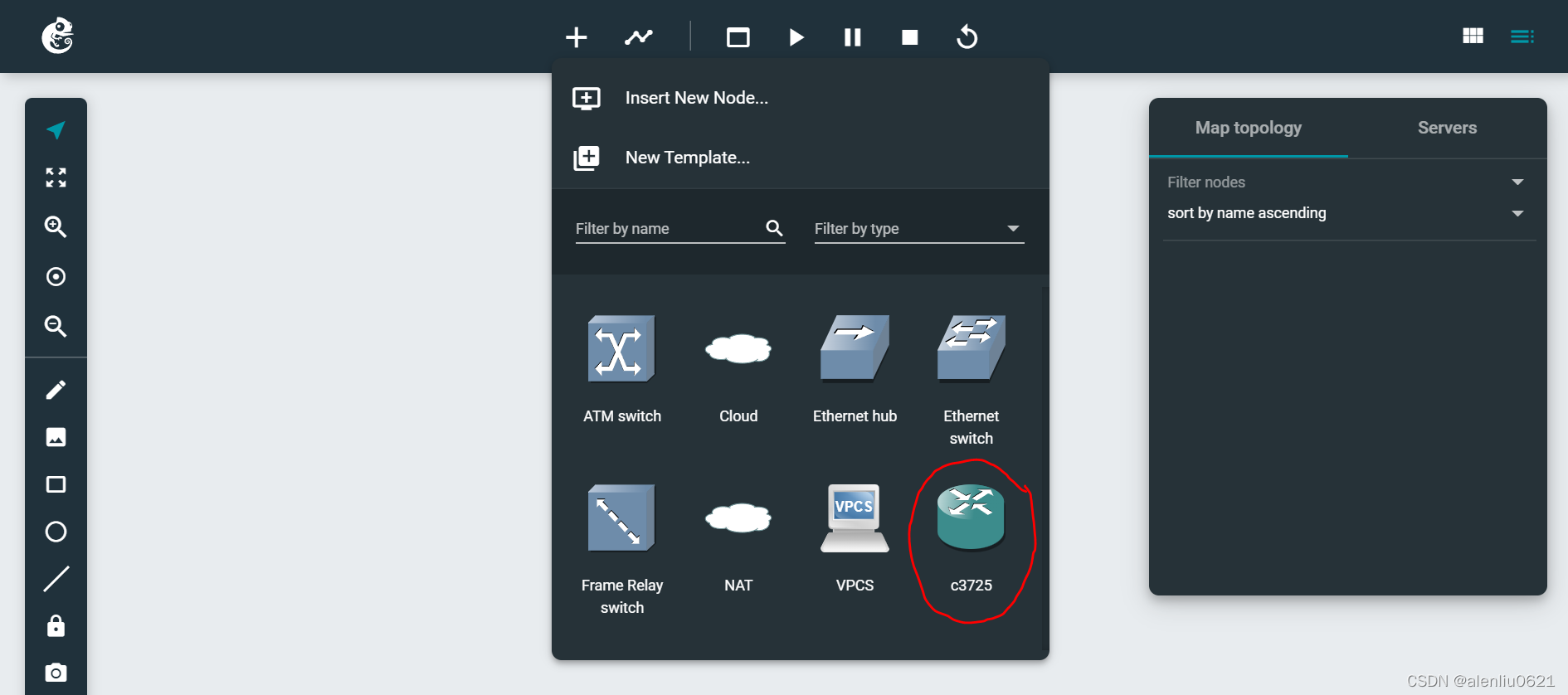Viewport: 1568px width, 695px height.
Task: Select the c3725 router template
Action: (971, 538)
